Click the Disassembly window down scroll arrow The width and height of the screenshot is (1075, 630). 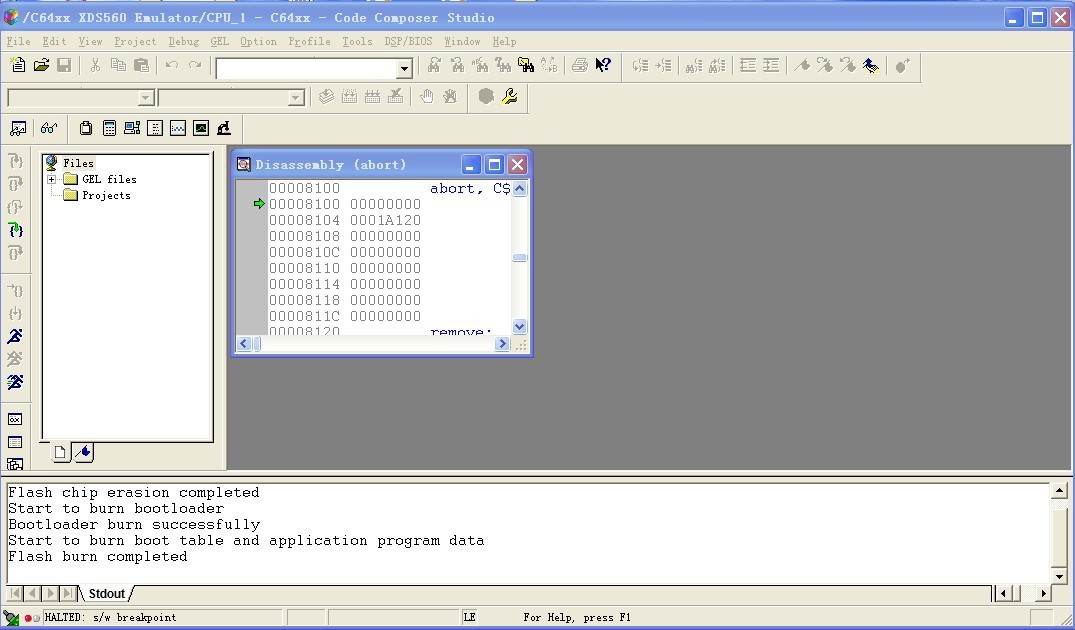tap(520, 326)
